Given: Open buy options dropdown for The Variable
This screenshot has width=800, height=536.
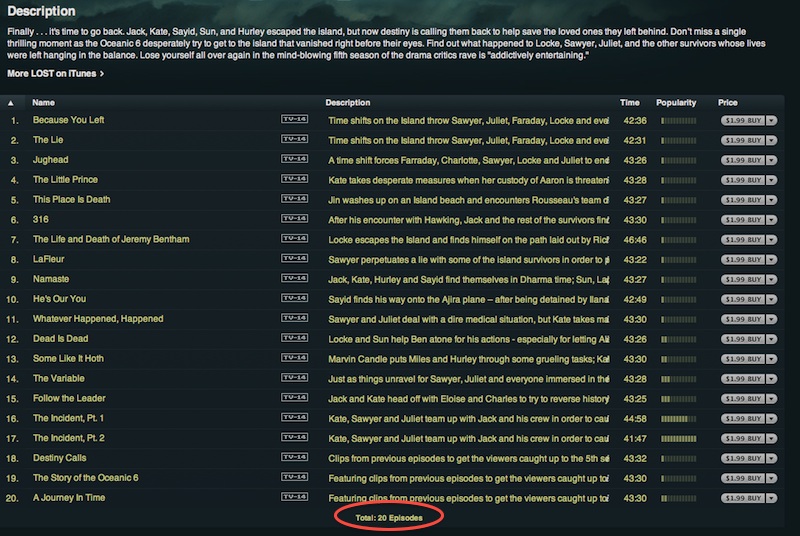Looking at the screenshot, I should [x=771, y=379].
